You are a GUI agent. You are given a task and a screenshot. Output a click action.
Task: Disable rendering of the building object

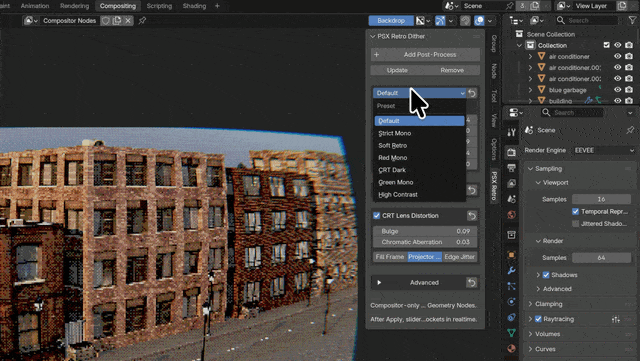[629, 100]
